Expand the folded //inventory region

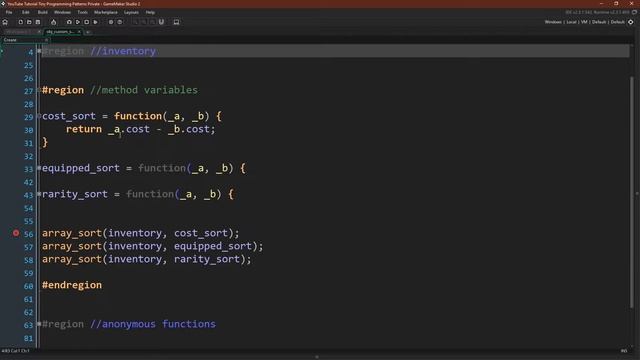click(x=39, y=51)
